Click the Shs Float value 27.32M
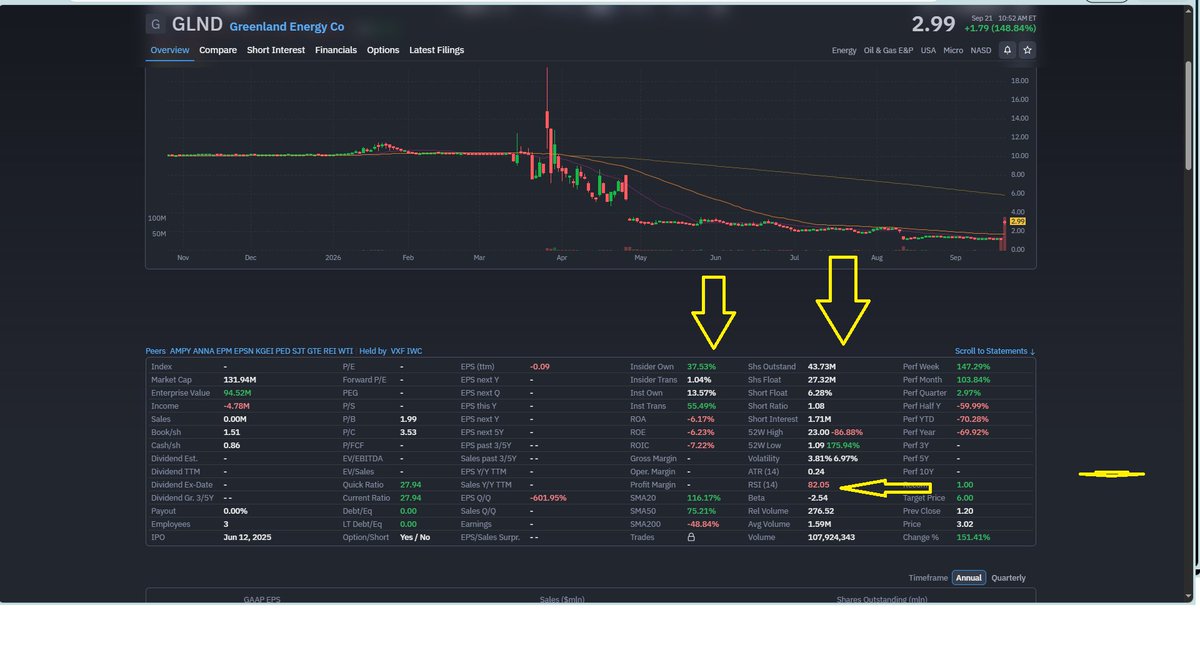Screen dimensions: 1200x650 point(821,380)
